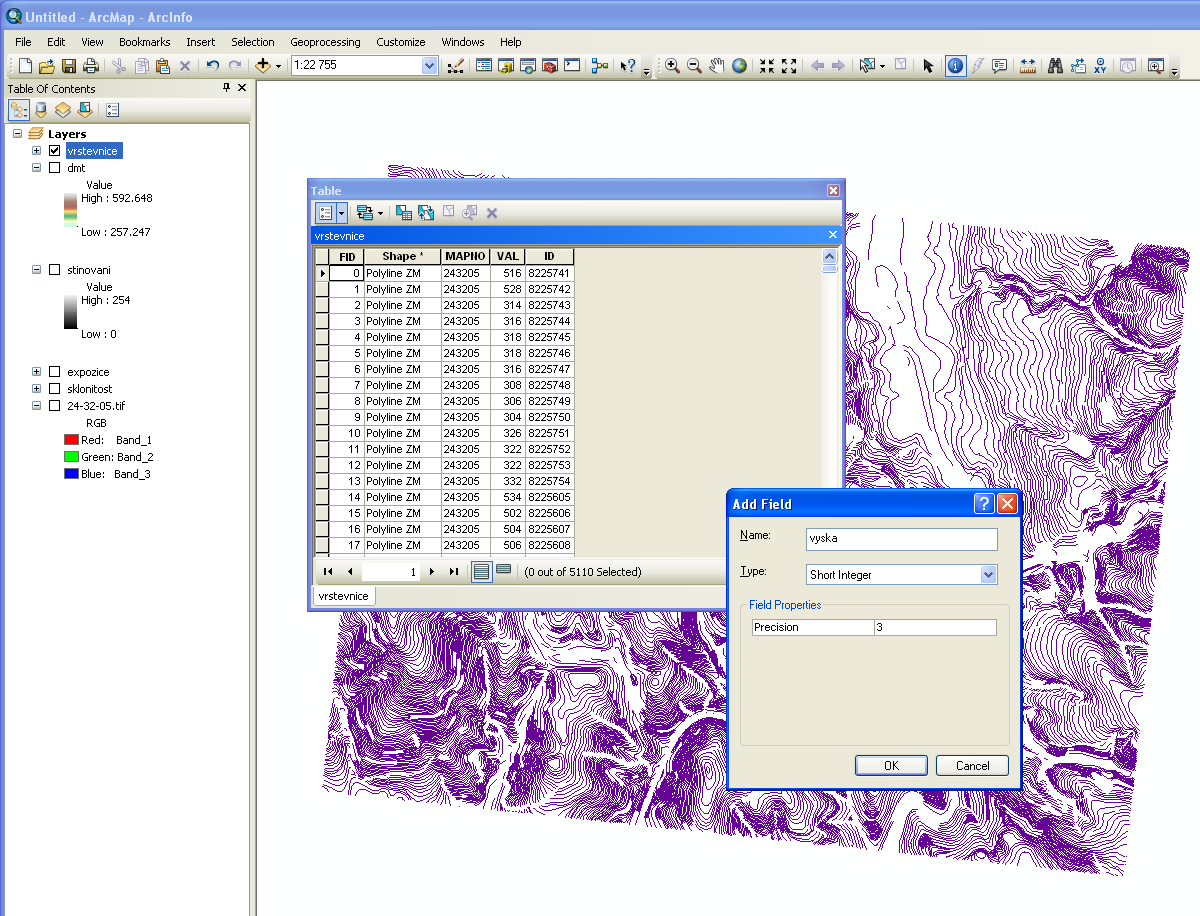Select the vrstevnice tab in Table window

click(343, 596)
